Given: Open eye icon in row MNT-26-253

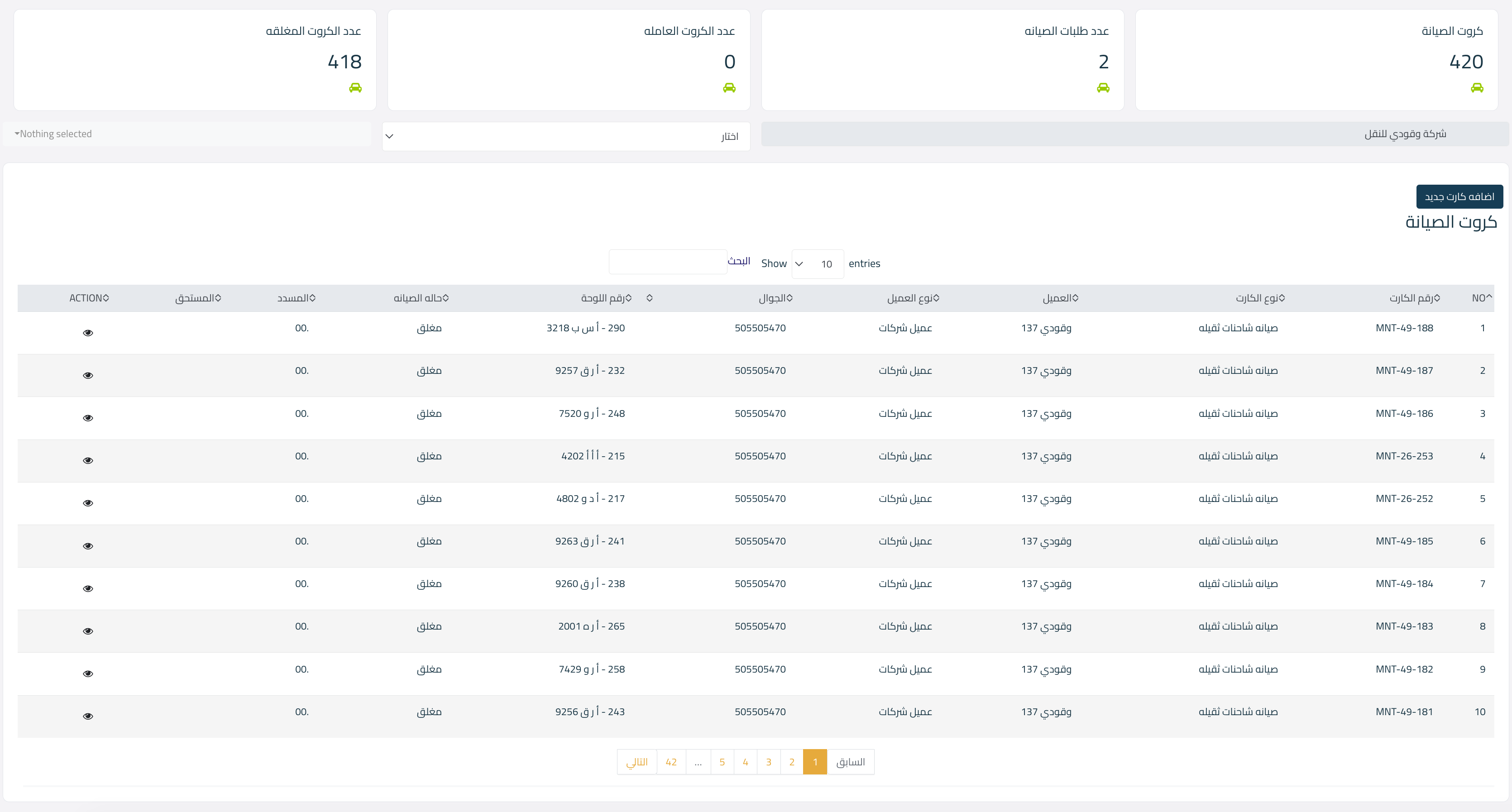Looking at the screenshot, I should (88, 461).
